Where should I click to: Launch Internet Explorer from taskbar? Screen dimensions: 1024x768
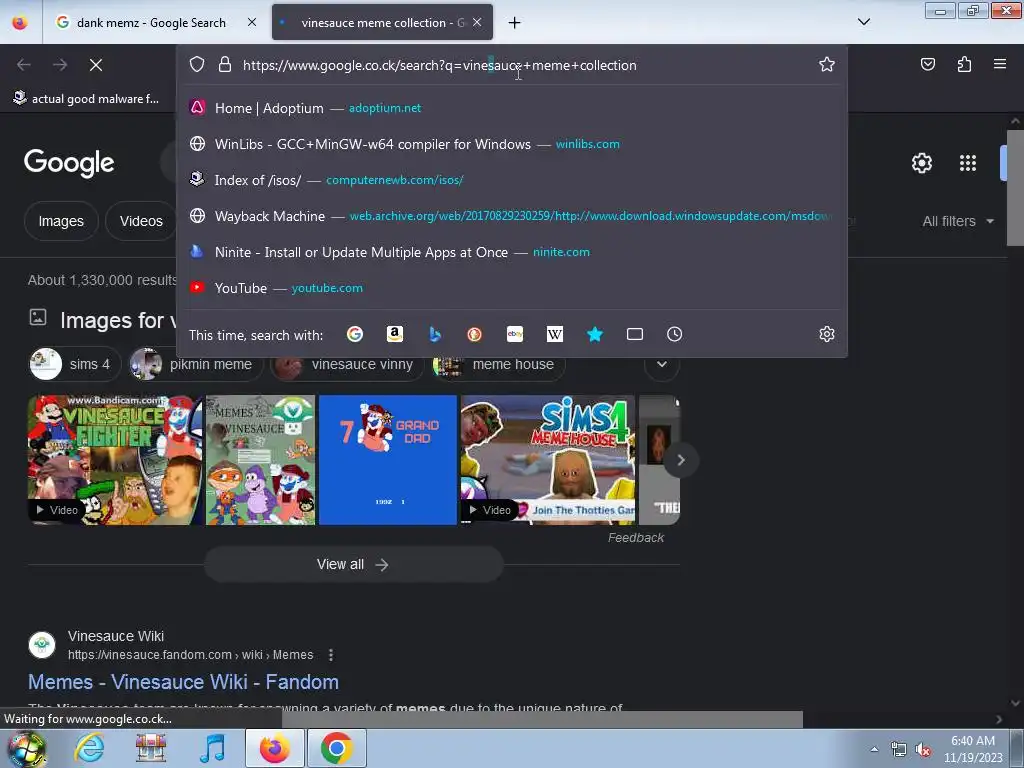pos(89,749)
